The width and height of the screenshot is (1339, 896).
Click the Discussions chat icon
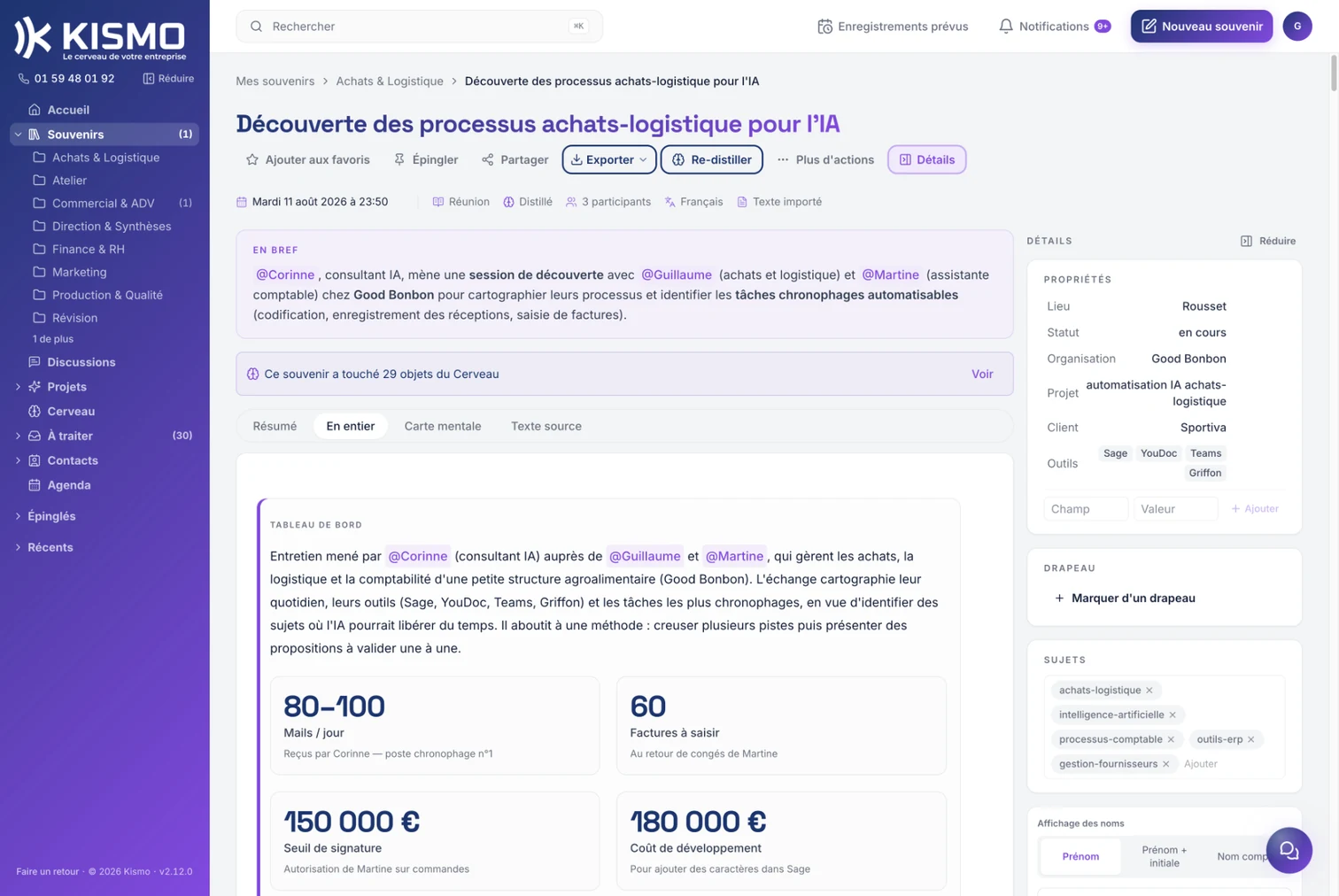click(35, 362)
